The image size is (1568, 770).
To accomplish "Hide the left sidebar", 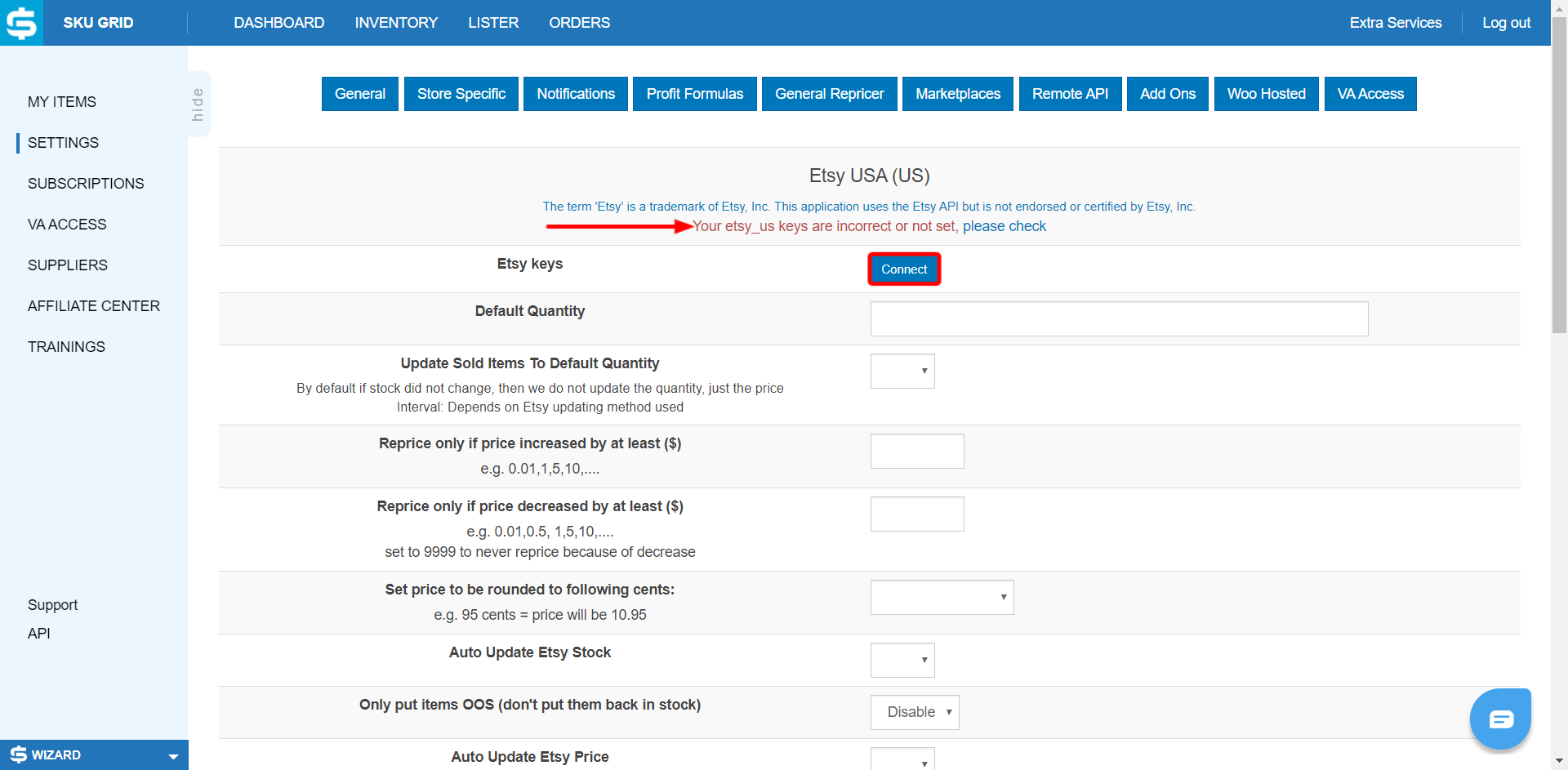I will coord(198,104).
